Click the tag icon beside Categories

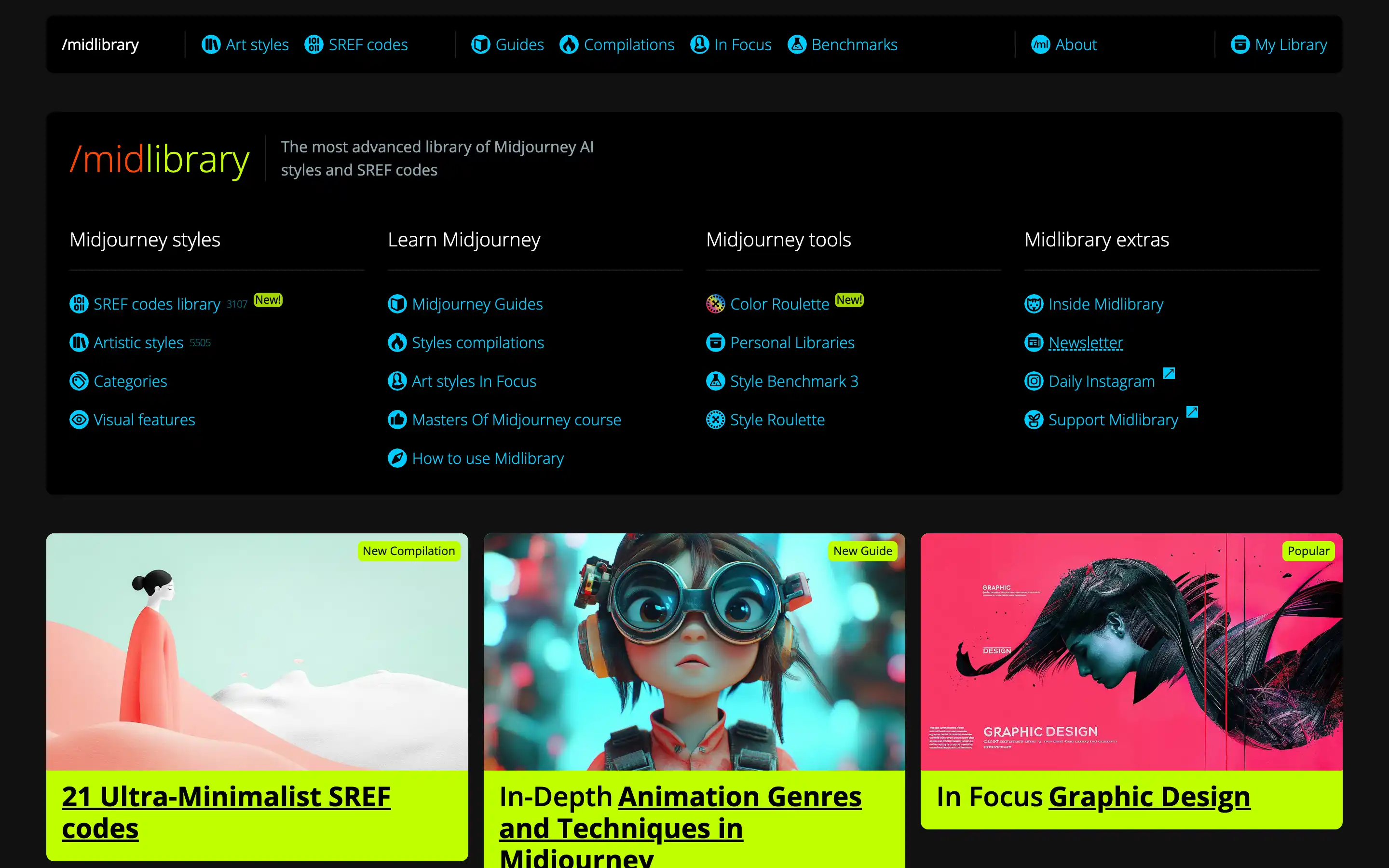pyautogui.click(x=79, y=381)
